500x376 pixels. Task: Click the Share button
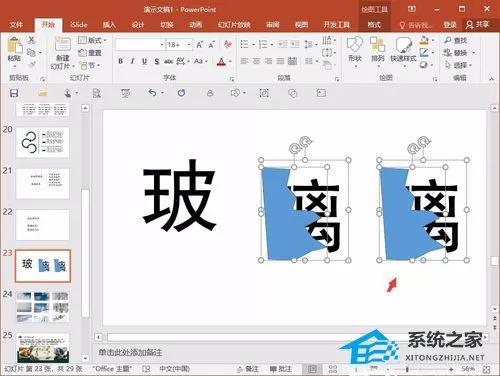(478, 24)
